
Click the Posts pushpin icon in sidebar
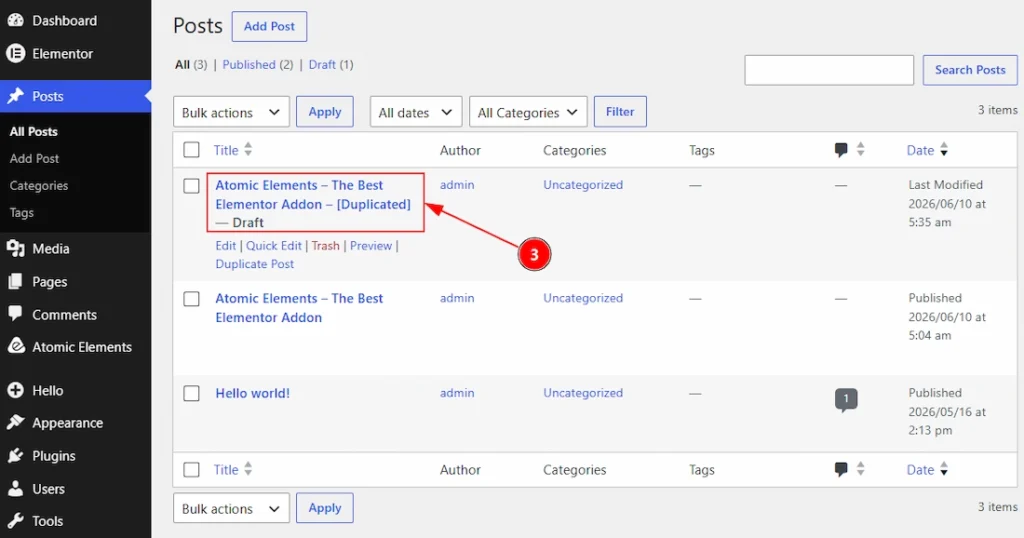(15, 96)
